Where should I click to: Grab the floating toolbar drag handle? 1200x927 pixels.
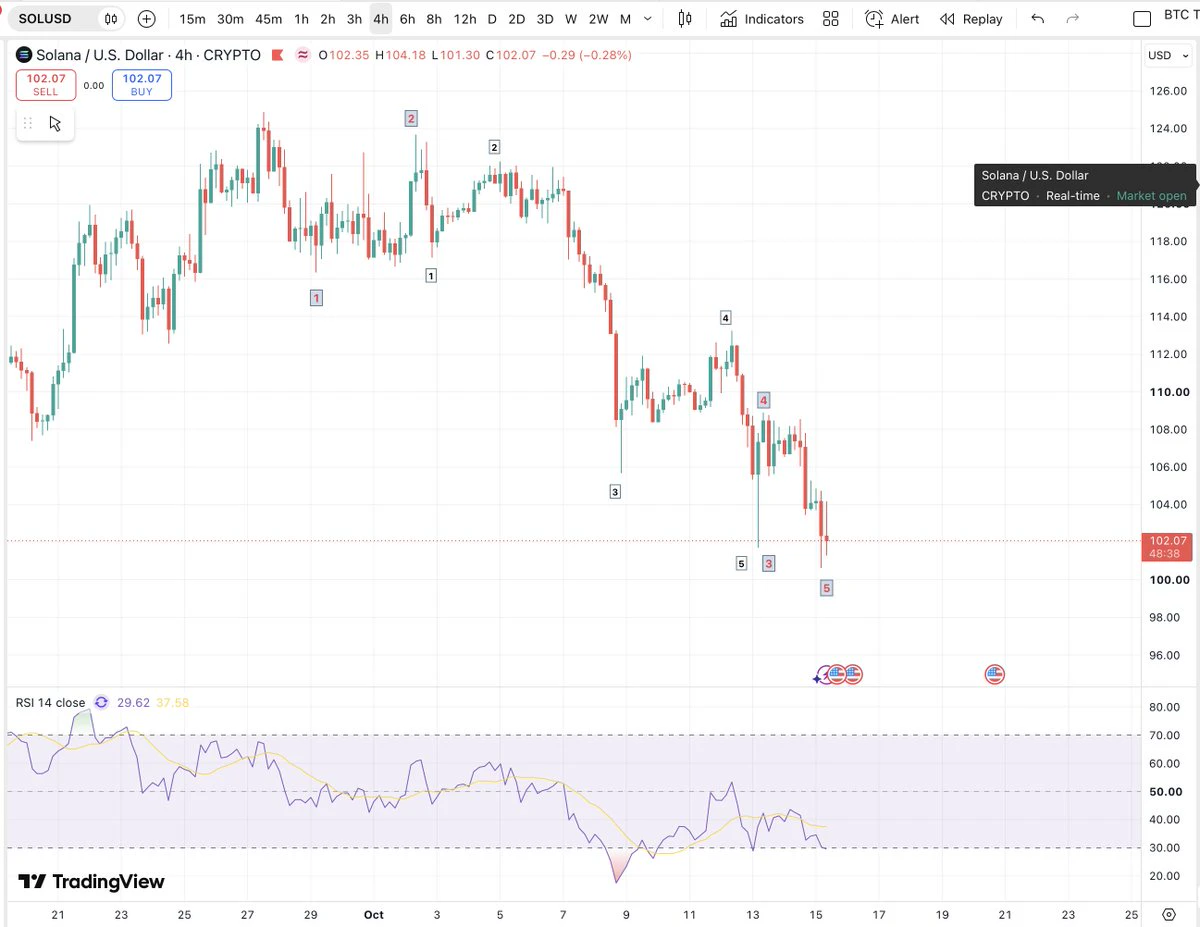tap(28, 123)
